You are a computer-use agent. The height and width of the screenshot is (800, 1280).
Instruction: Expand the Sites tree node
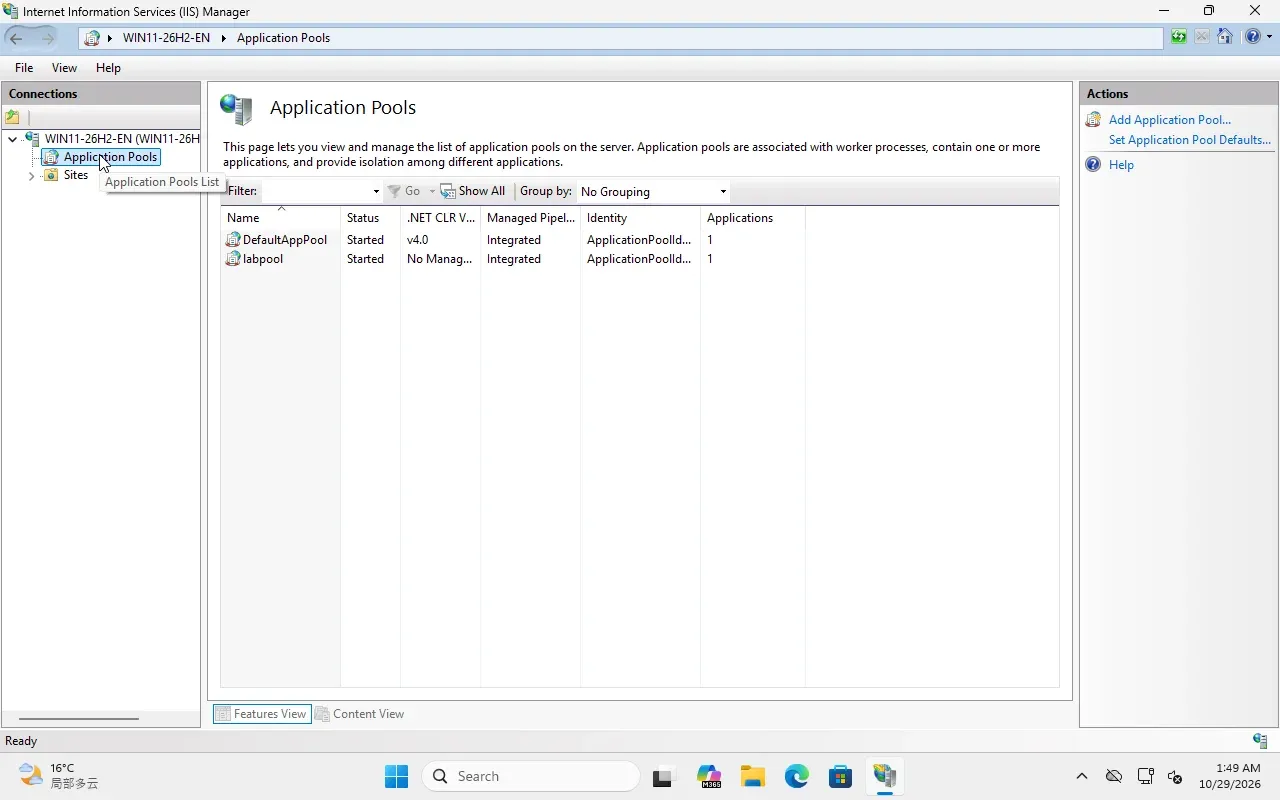pyautogui.click(x=31, y=176)
